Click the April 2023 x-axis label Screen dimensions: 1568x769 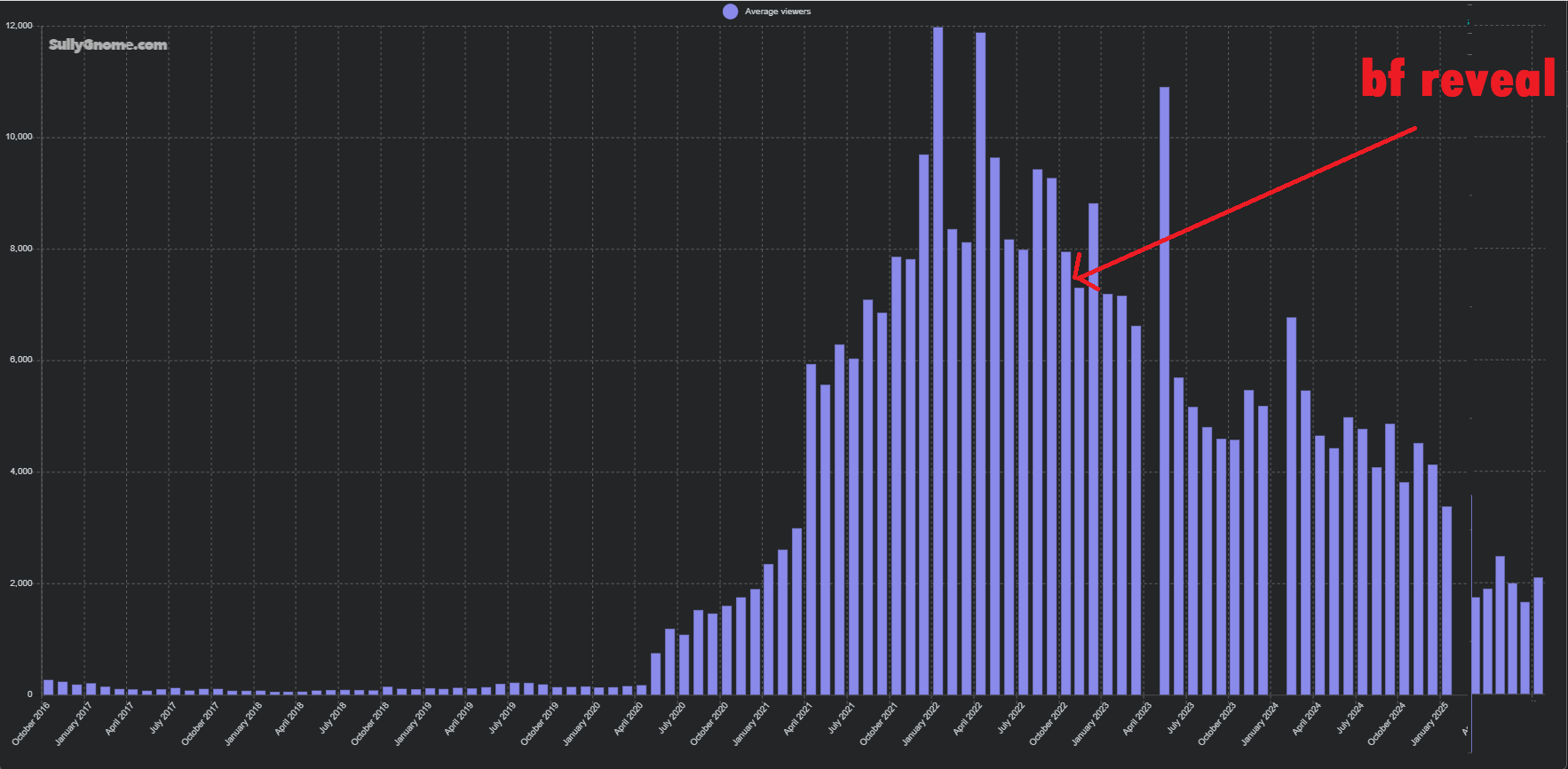point(1136,718)
